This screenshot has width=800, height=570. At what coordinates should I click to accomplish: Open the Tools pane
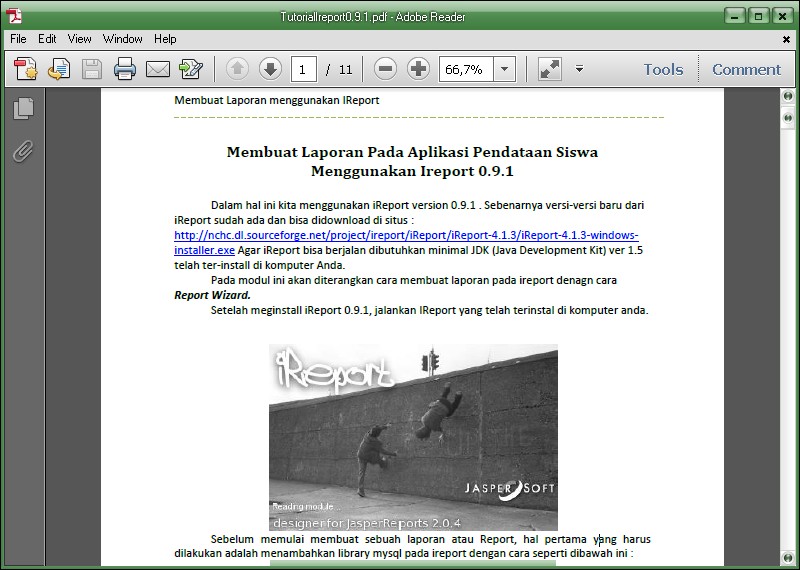click(x=663, y=69)
